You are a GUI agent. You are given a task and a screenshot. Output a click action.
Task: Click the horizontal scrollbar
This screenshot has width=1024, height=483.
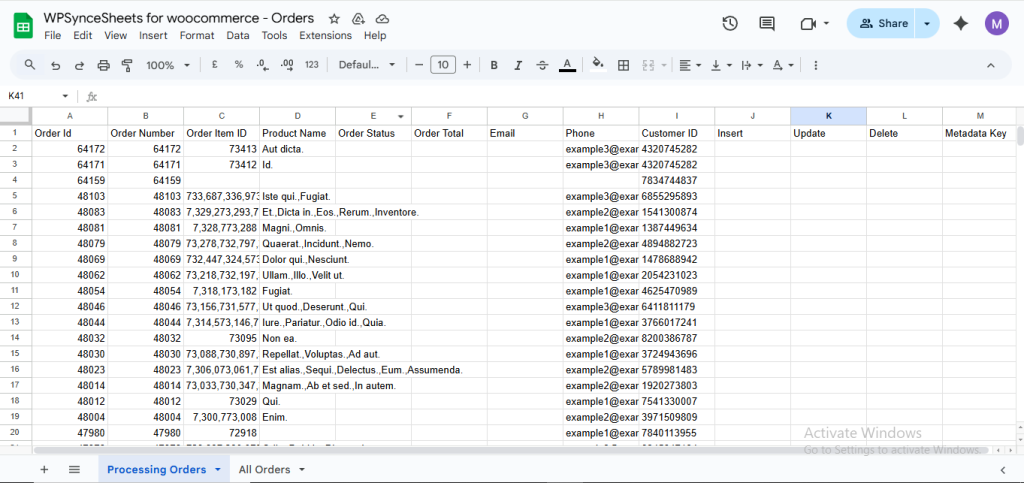(x=512, y=450)
